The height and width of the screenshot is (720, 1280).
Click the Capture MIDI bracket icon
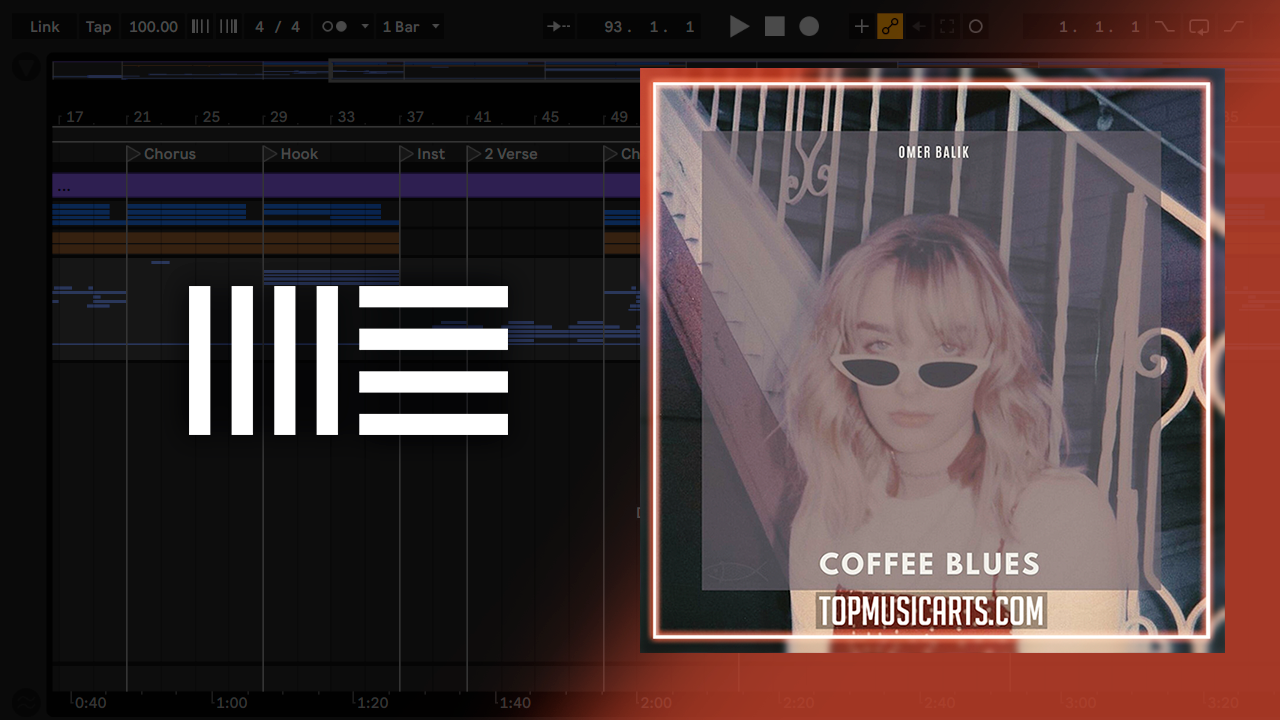click(947, 27)
